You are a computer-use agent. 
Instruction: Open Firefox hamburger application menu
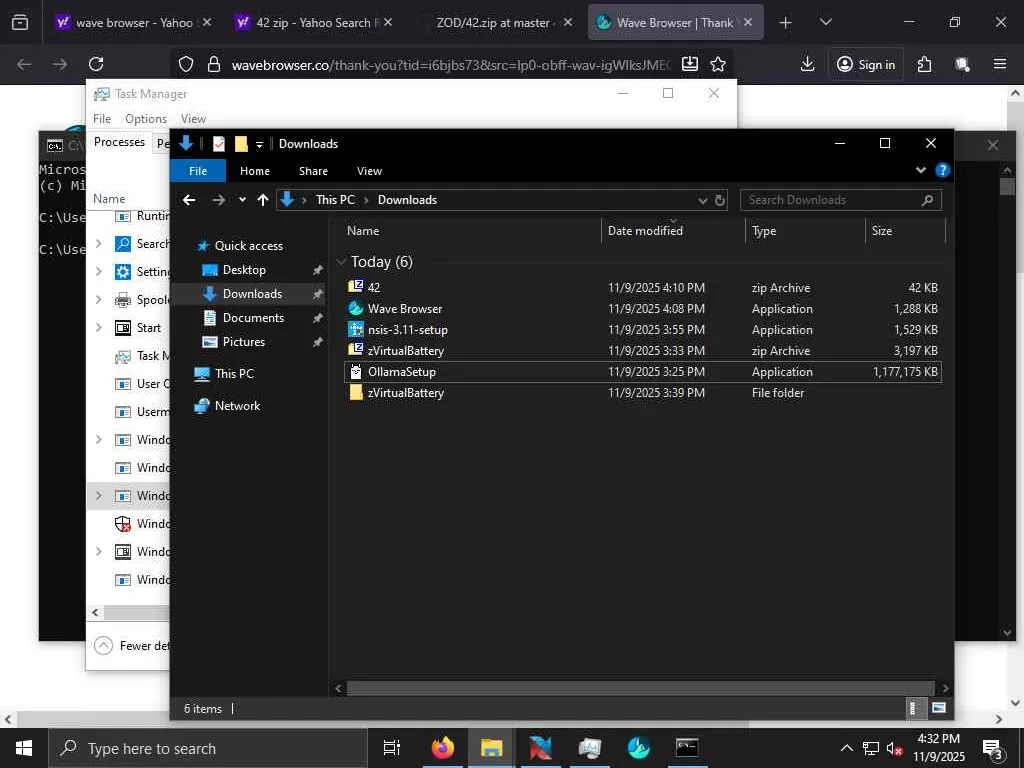pyautogui.click(x=999, y=64)
